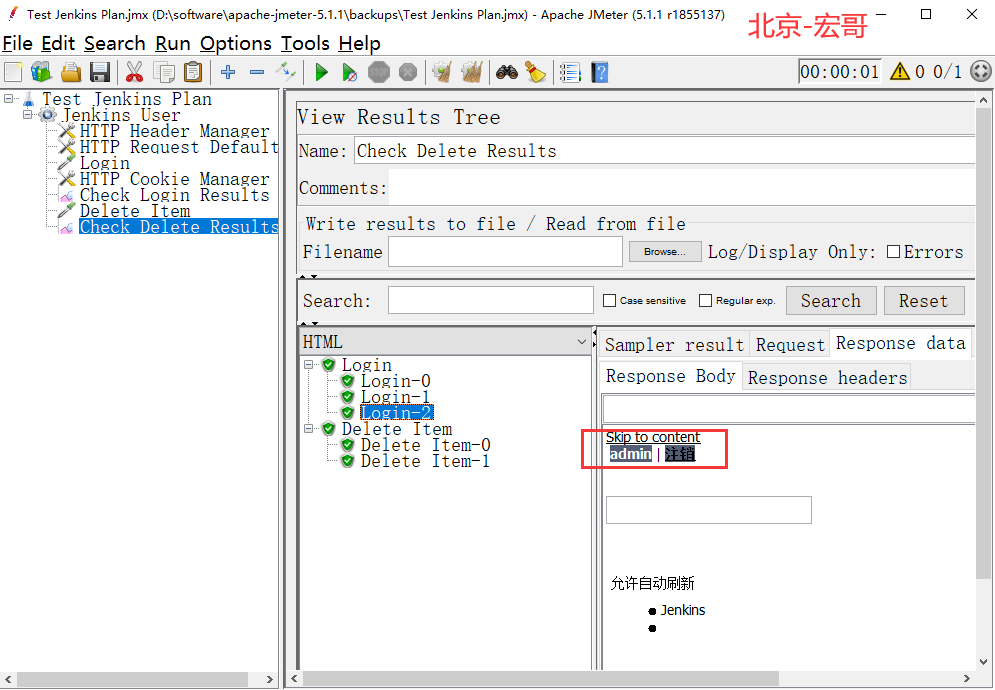
Task: Click the admin link in response
Action: (x=631, y=454)
